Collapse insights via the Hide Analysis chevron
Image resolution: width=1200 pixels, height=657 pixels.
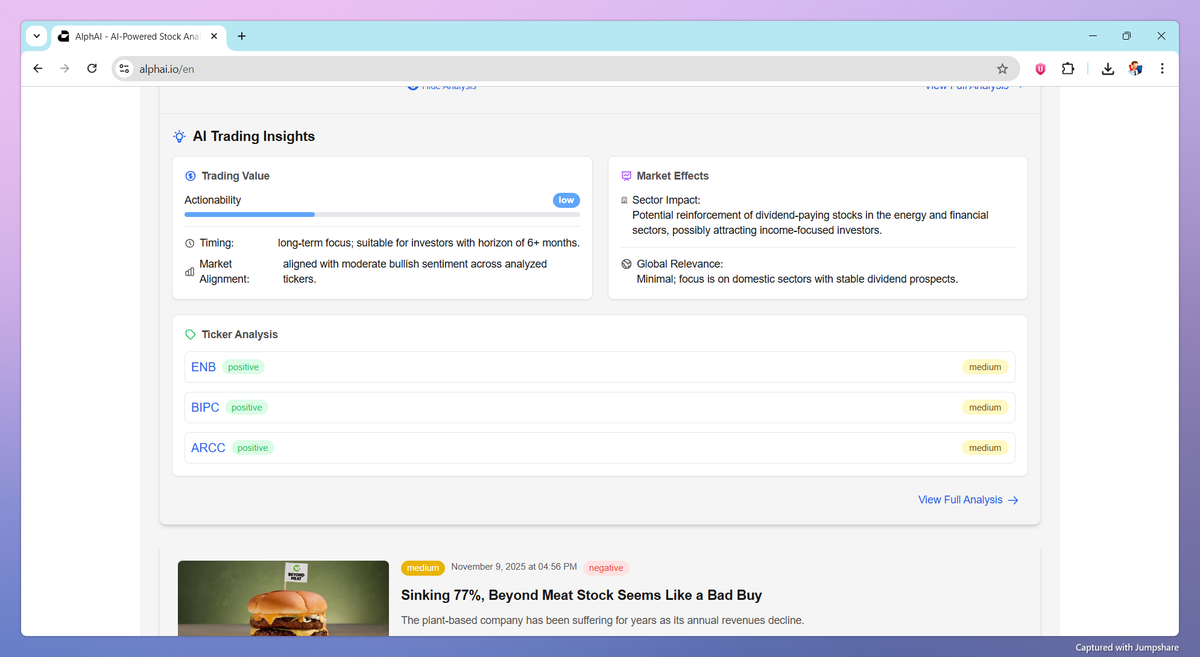coord(412,85)
